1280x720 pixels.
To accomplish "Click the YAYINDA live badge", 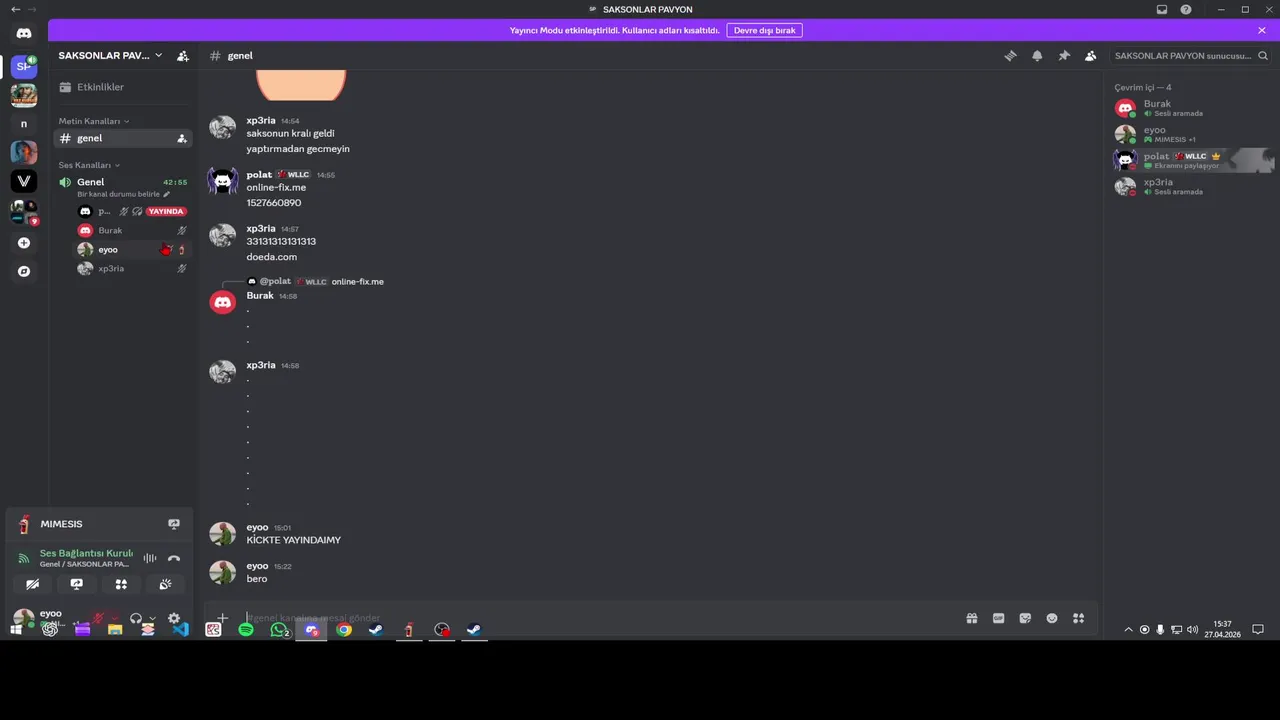I will (x=166, y=212).
